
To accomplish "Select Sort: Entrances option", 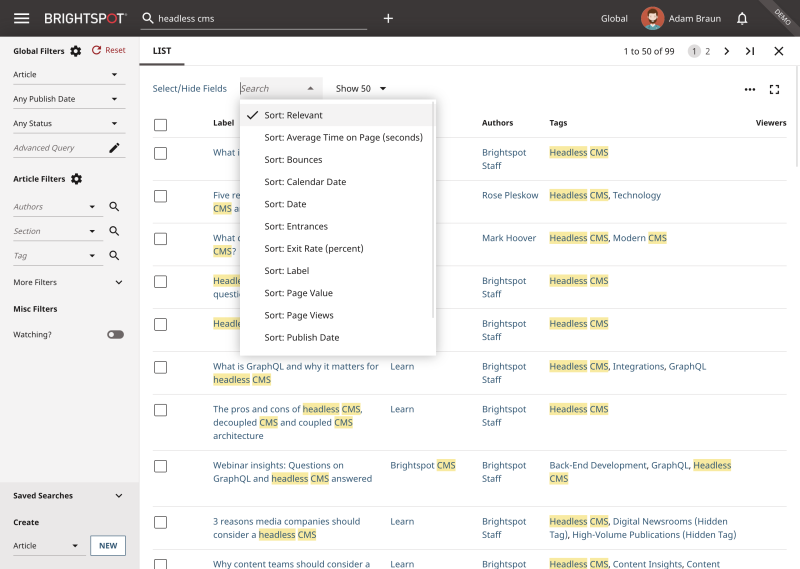I will click(x=337, y=227).
